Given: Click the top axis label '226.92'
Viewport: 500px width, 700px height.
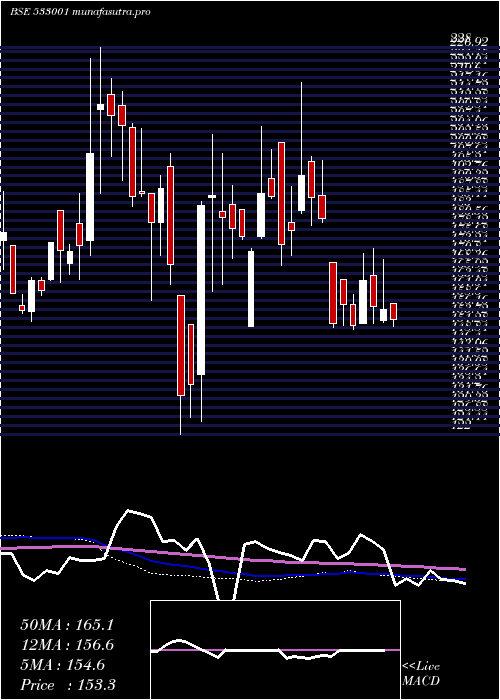Looking at the screenshot, I should point(468,42).
